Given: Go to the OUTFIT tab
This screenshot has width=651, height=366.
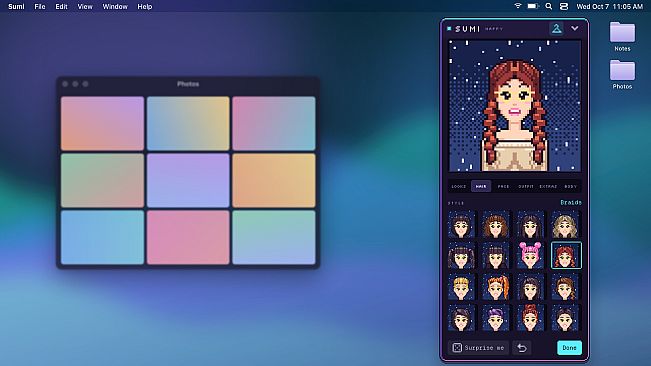Looking at the screenshot, I should point(526,186).
